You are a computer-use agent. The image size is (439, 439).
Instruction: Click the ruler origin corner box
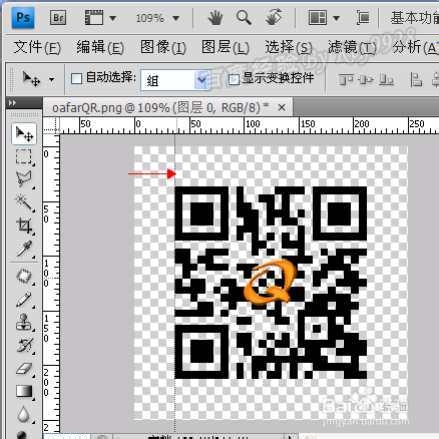click(51, 126)
